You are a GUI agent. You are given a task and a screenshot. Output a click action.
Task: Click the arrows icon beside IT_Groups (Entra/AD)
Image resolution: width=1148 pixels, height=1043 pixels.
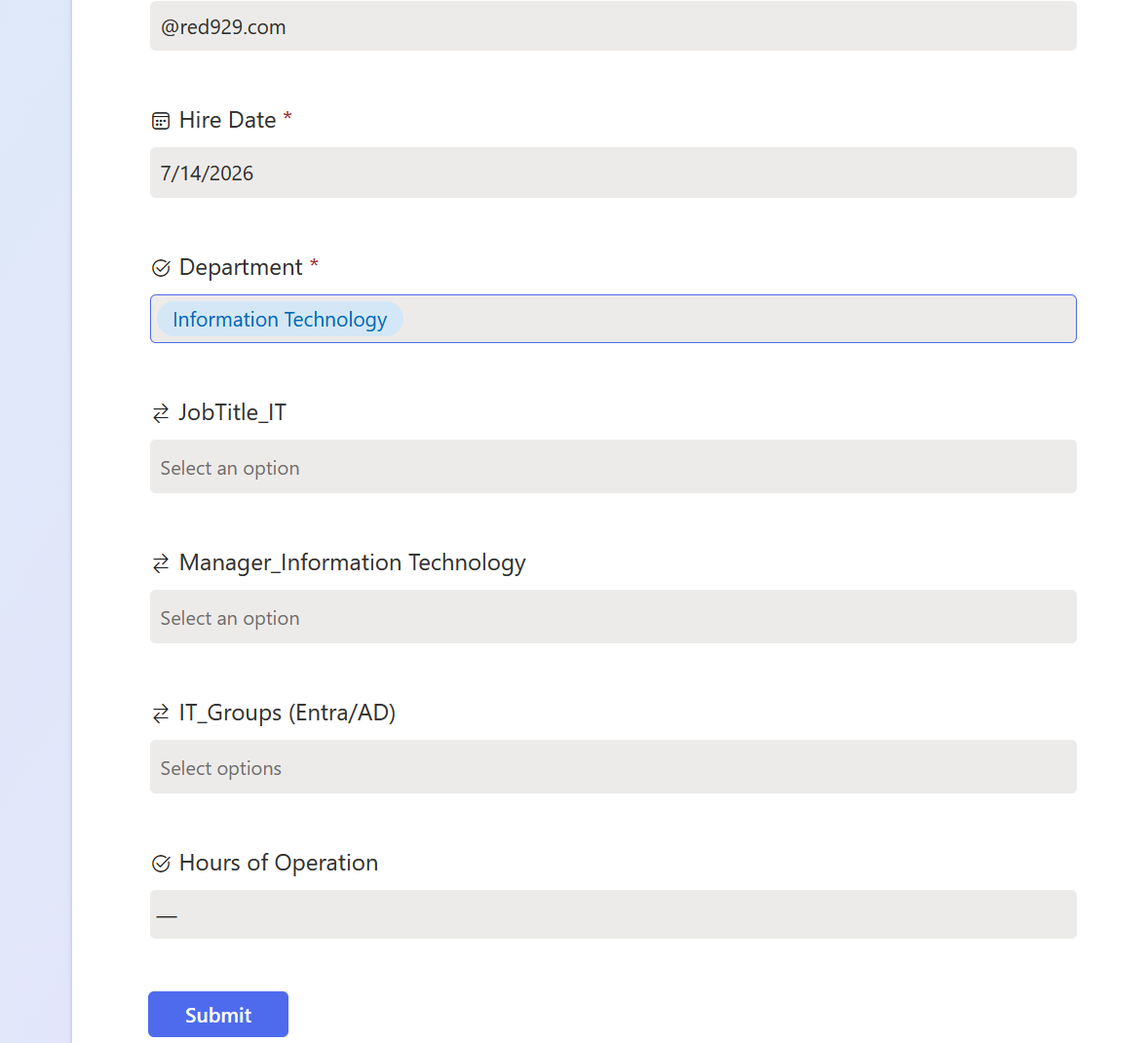(161, 715)
